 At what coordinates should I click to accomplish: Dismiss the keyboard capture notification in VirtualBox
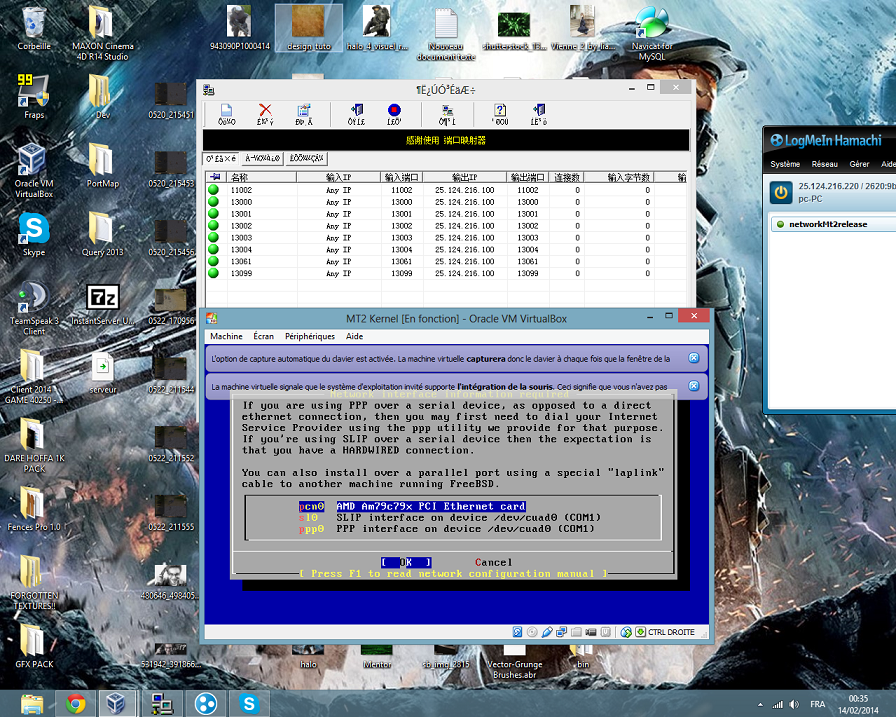point(694,358)
